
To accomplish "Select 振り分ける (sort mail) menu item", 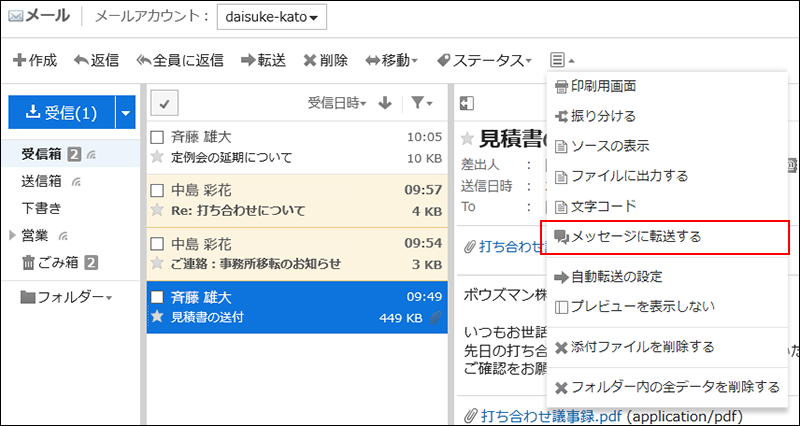I will [x=667, y=116].
